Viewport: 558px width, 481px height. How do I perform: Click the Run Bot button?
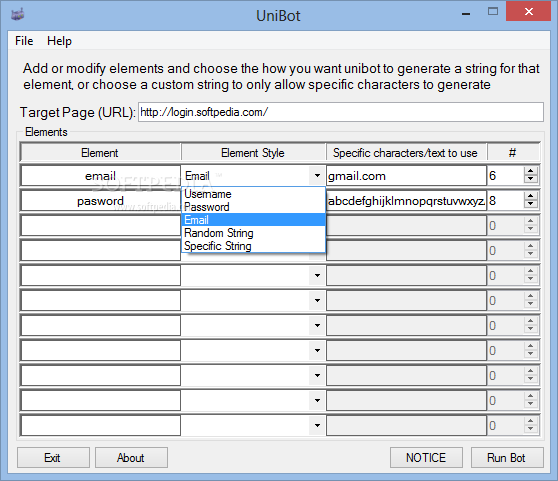(x=507, y=458)
